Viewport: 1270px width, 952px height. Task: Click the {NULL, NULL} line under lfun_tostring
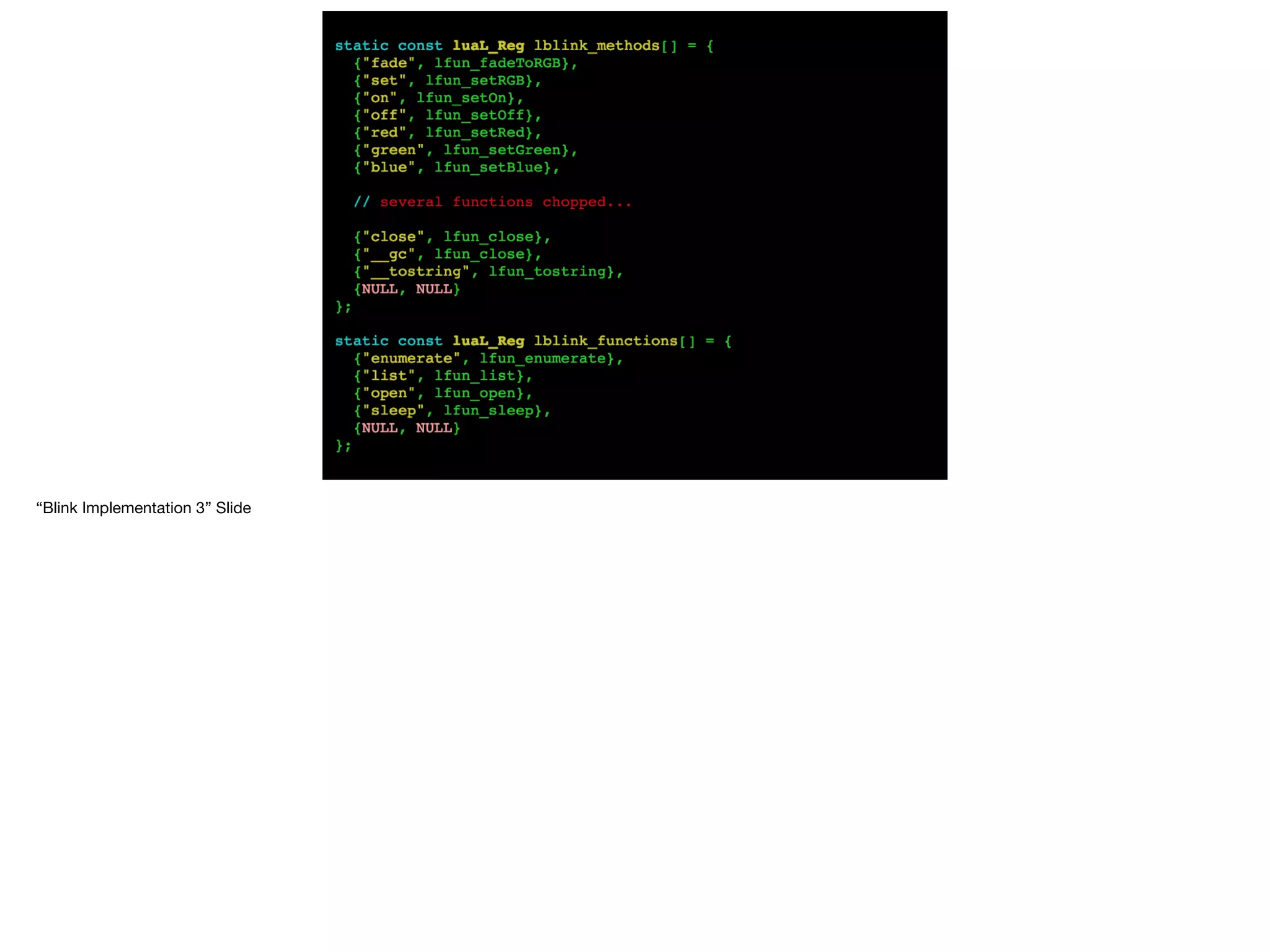coord(407,289)
